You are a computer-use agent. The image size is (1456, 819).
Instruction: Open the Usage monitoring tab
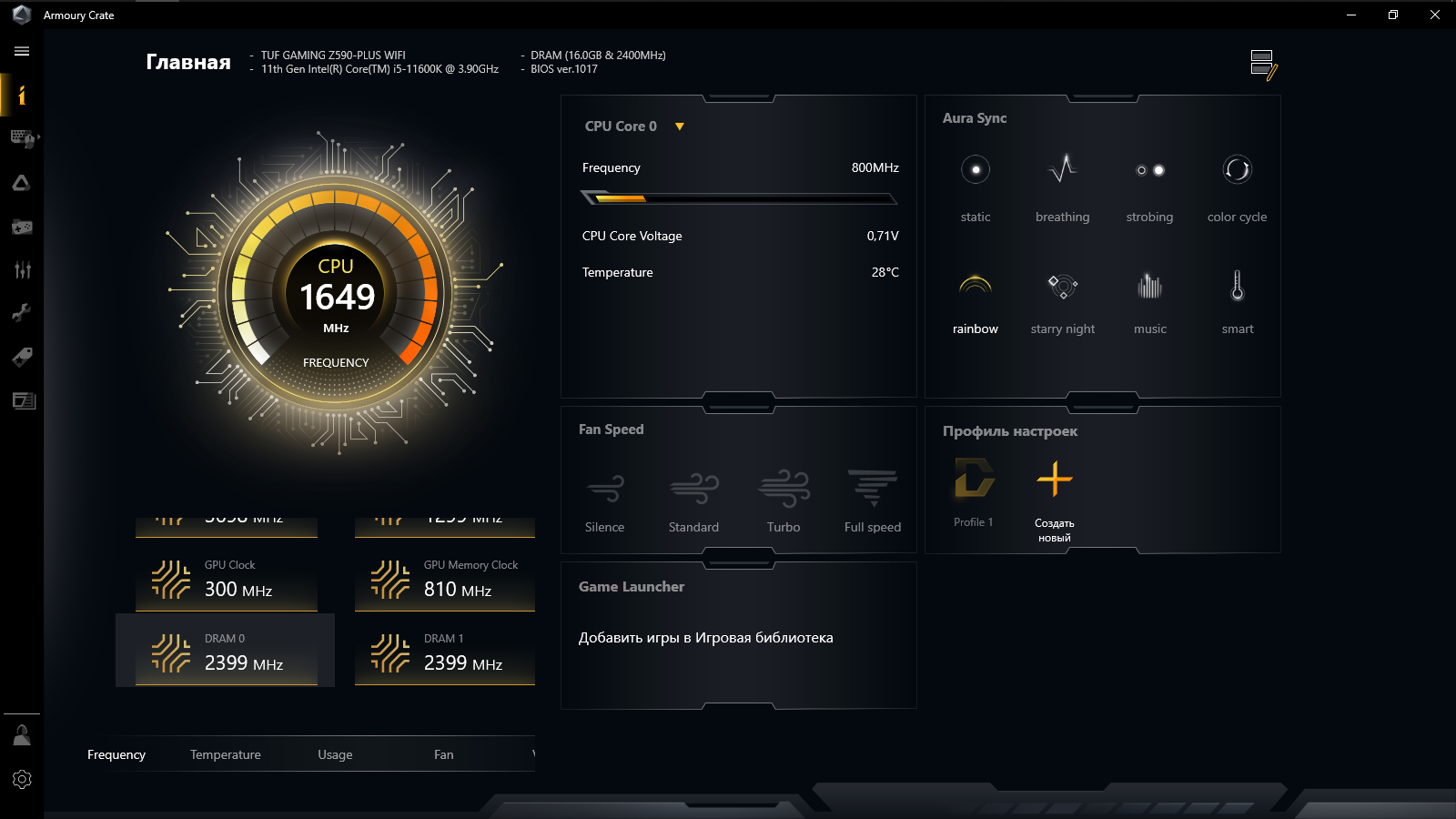click(334, 754)
